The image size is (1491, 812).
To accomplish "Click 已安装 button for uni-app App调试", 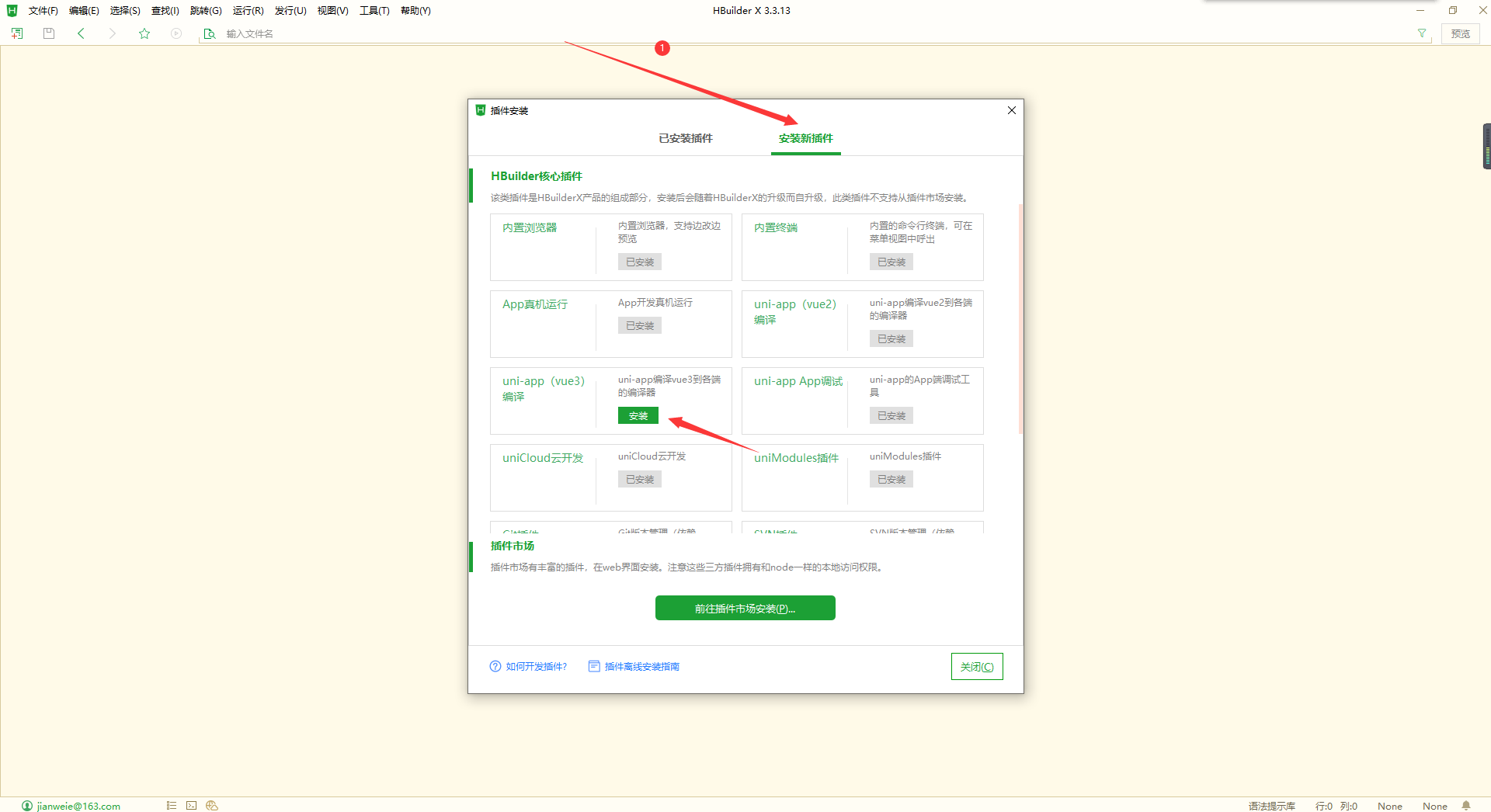I will coord(891,415).
